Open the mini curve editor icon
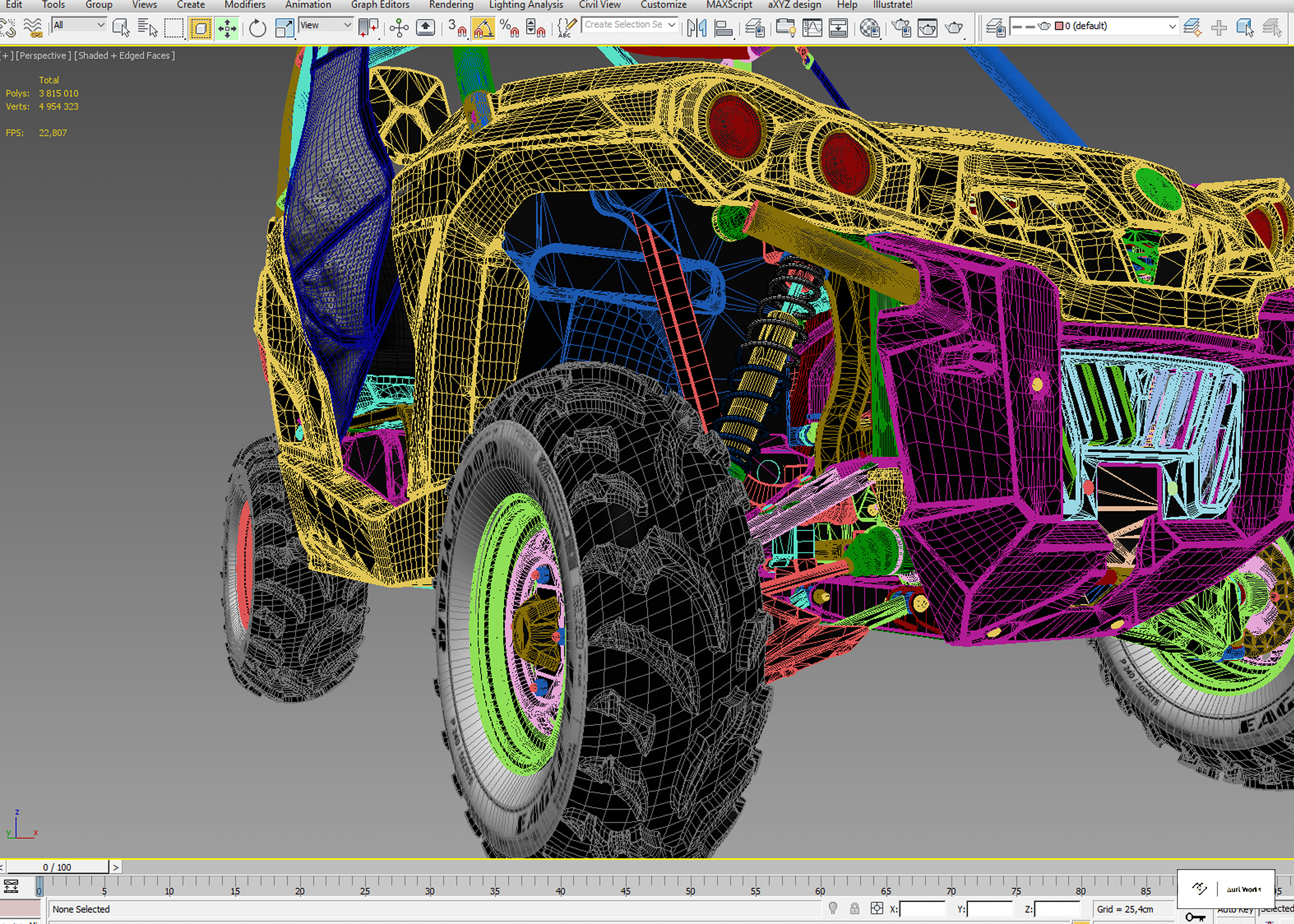Viewport: 1294px width, 924px height. point(11,886)
